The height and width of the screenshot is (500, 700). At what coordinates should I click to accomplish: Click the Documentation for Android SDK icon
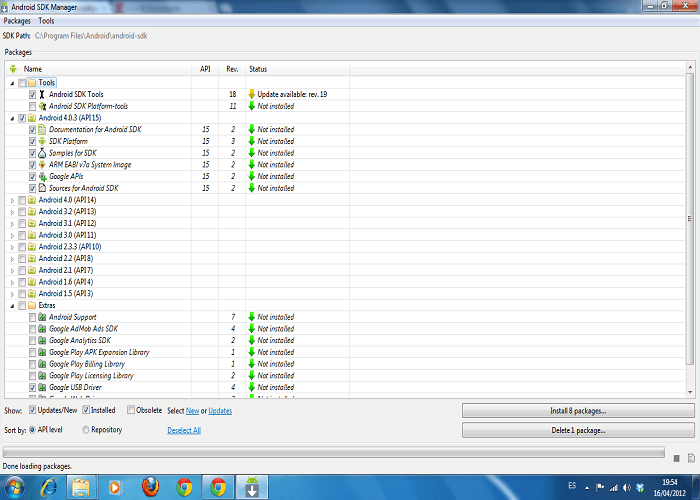coord(42,129)
